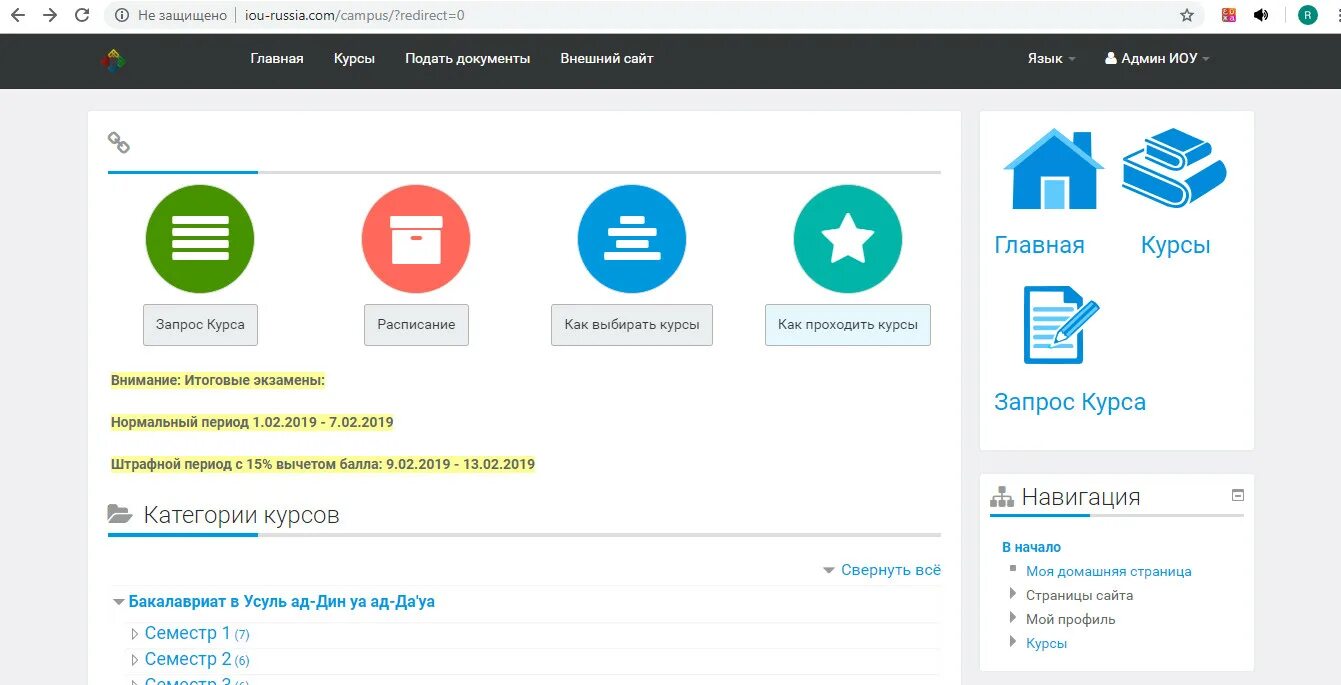Screen dimensions: 1341x685
Task: Click the IOU site logo in navbar
Action: click(113, 60)
